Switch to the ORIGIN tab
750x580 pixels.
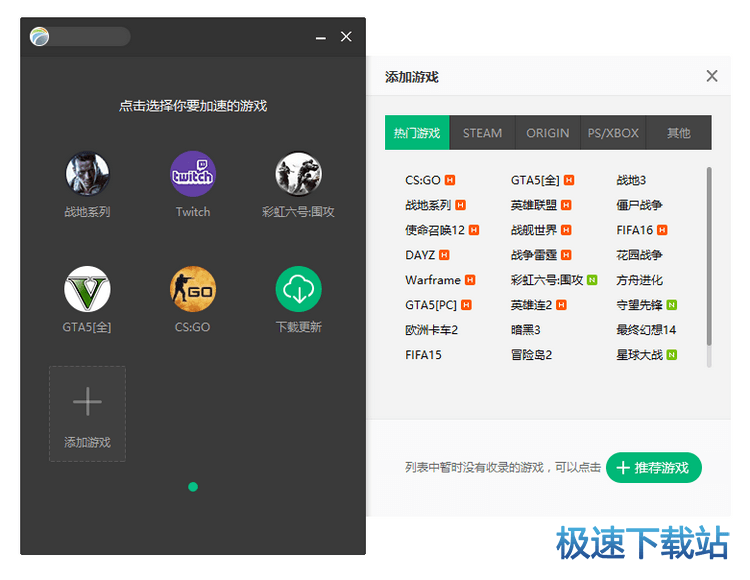pyautogui.click(x=548, y=132)
